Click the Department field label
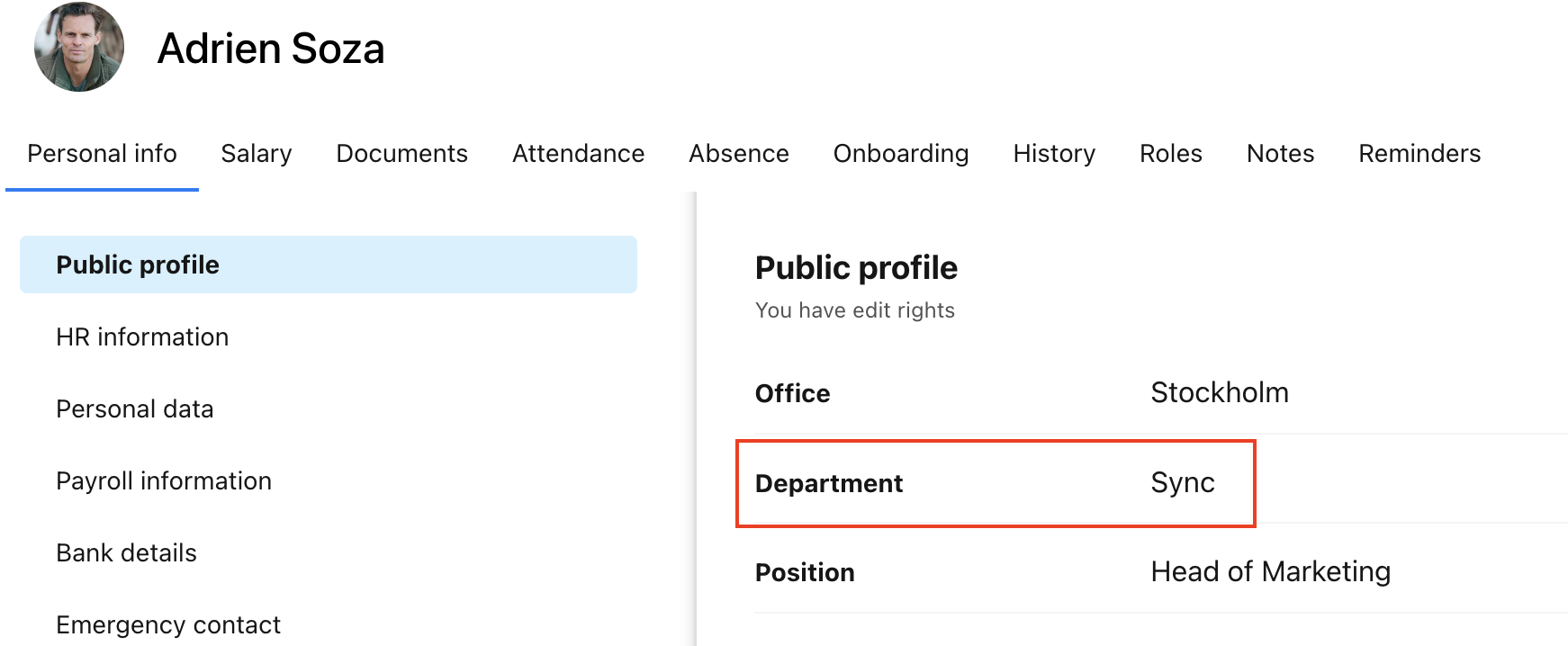 pos(829,484)
